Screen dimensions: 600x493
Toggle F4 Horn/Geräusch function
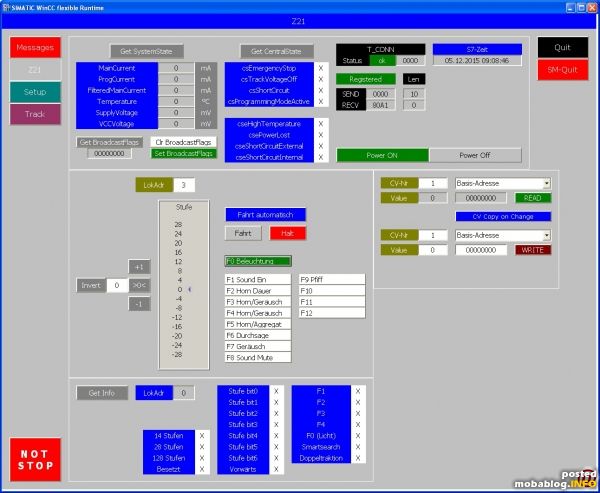(258, 313)
